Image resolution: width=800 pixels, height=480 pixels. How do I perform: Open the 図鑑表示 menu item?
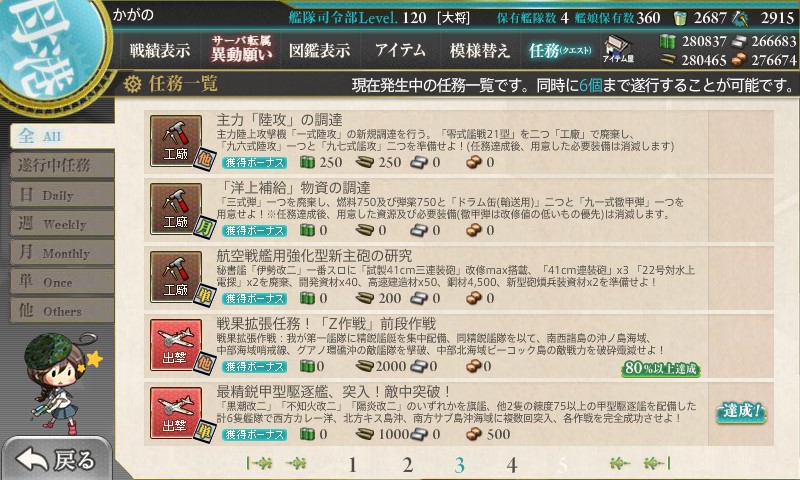coord(319,50)
